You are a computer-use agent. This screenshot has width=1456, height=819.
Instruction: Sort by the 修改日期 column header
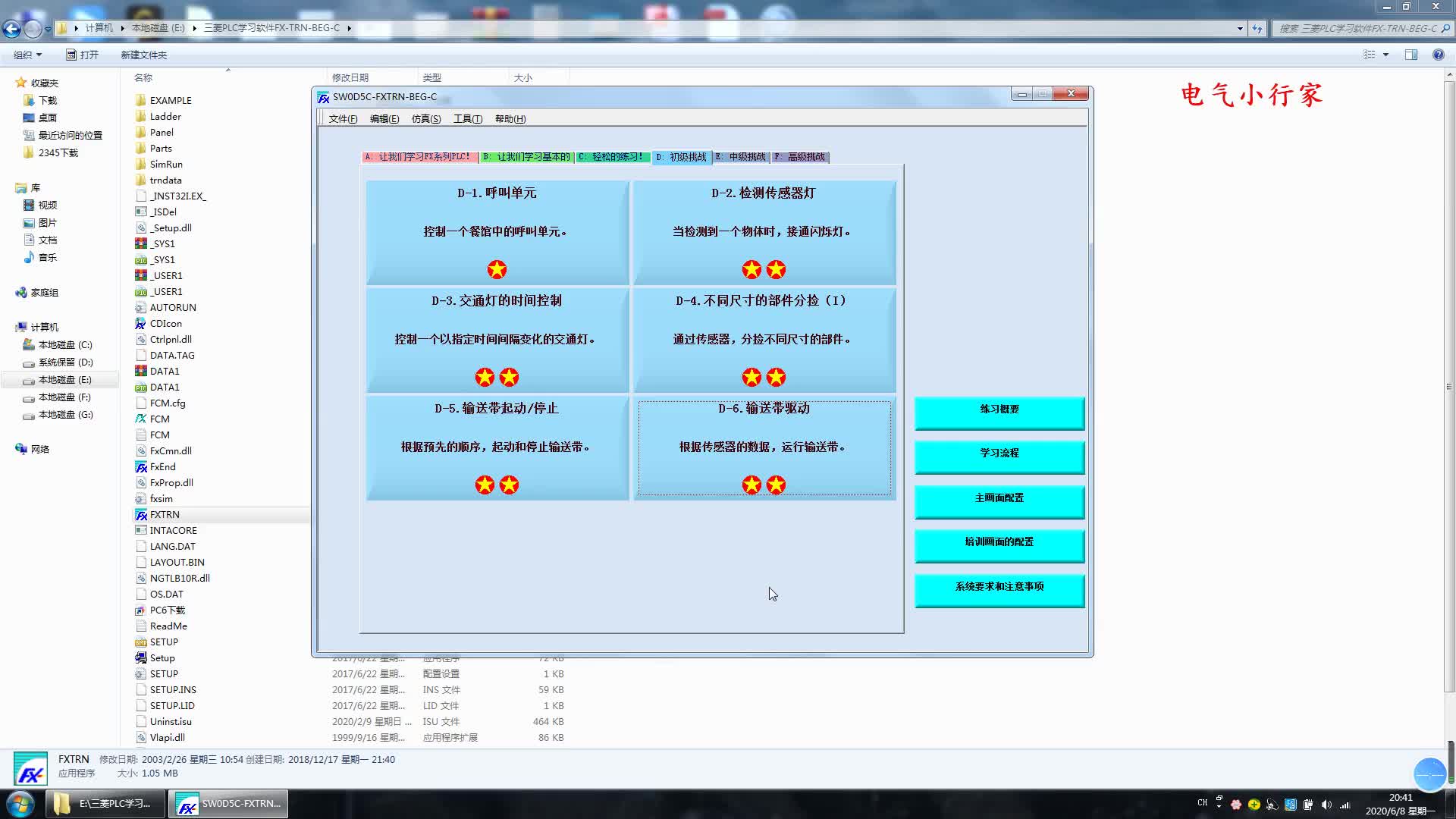[350, 77]
